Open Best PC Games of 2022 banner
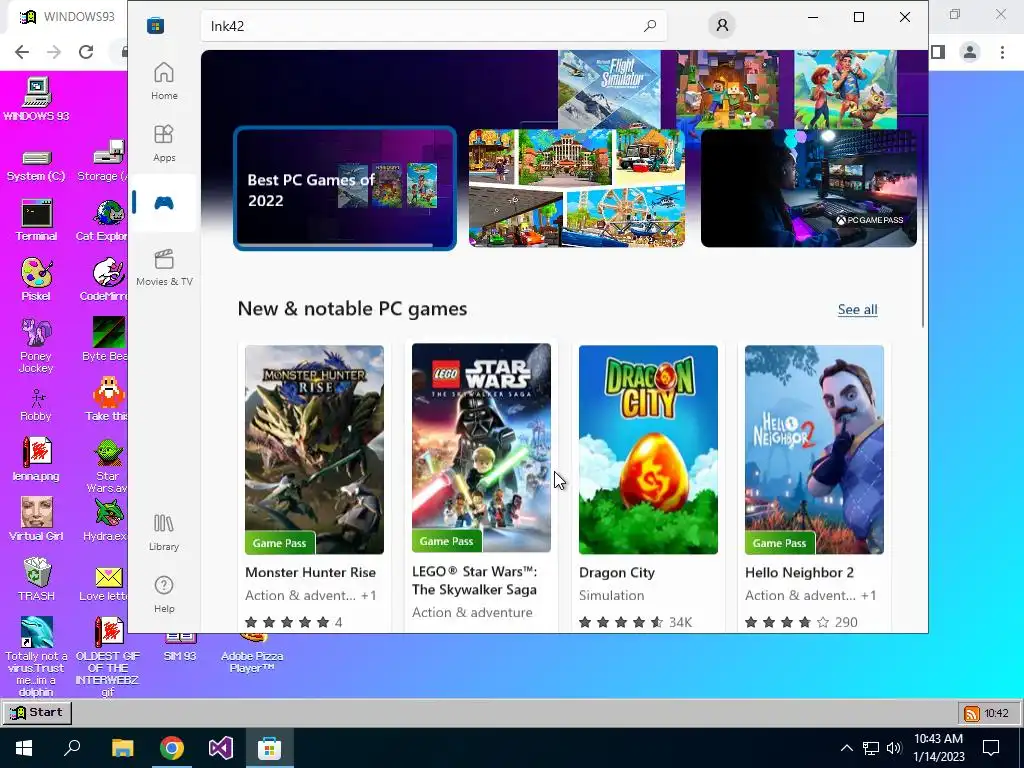This screenshot has height=768, width=1024. pyautogui.click(x=345, y=188)
